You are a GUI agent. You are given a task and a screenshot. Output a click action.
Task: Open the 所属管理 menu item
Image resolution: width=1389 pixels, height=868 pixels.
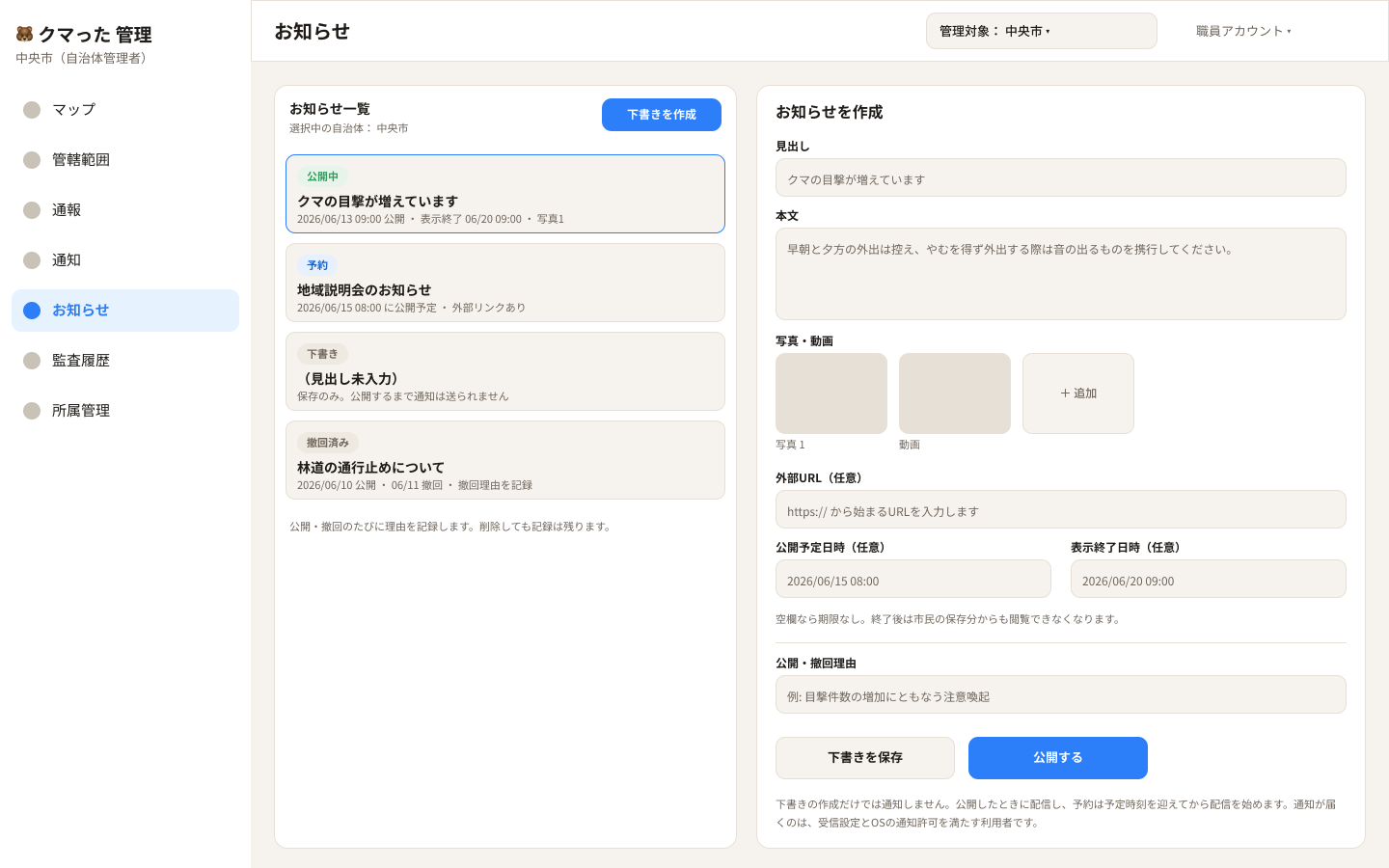tap(125, 411)
